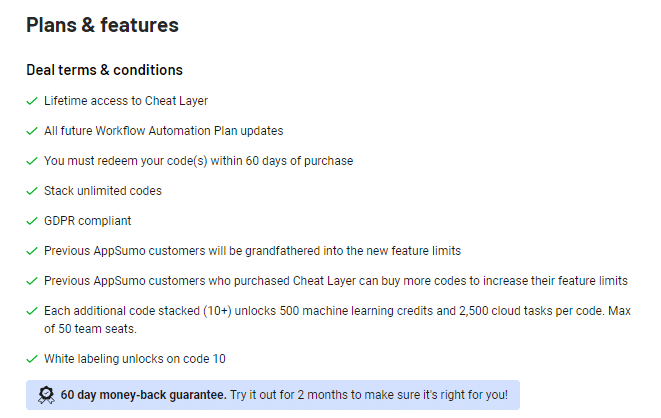Click the checkmark beside GDPR compliant

(32, 221)
